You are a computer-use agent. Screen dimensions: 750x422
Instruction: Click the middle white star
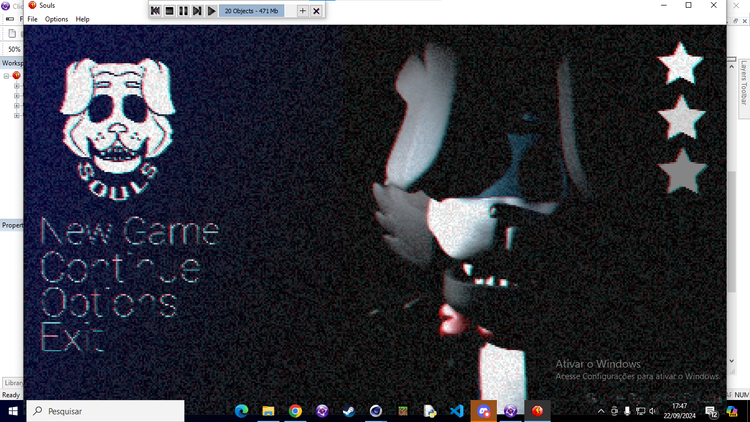(681, 118)
